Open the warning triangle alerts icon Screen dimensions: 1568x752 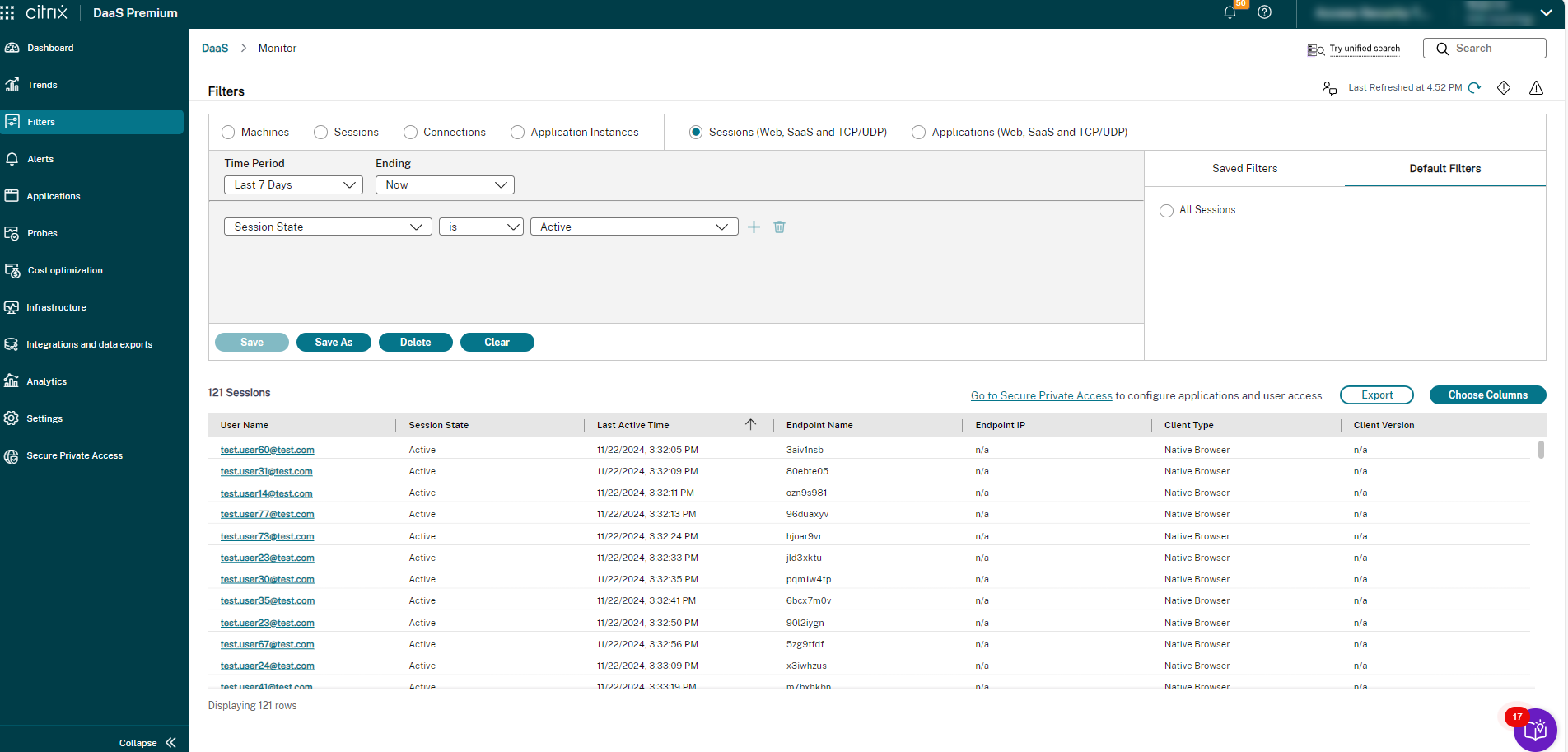pos(1536,88)
